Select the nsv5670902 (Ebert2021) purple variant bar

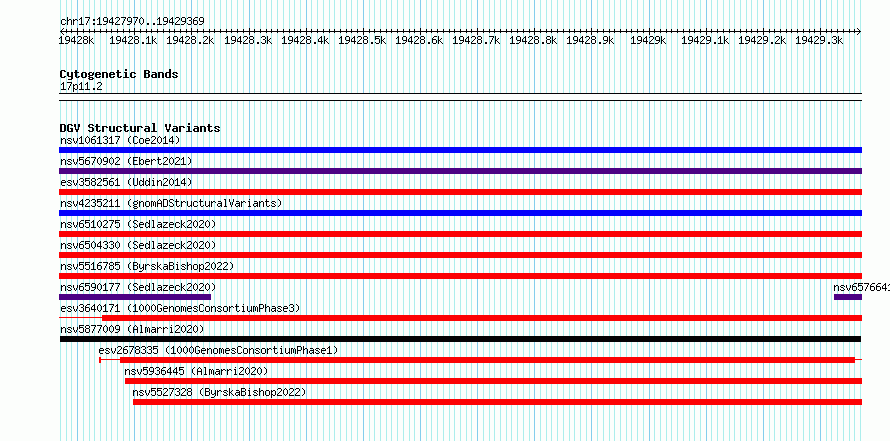coord(460,171)
